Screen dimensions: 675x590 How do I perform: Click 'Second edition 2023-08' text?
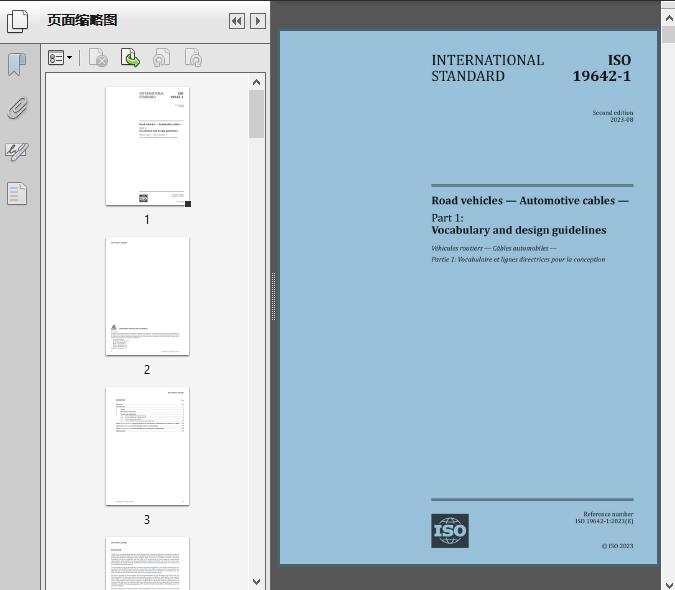[x=613, y=116]
